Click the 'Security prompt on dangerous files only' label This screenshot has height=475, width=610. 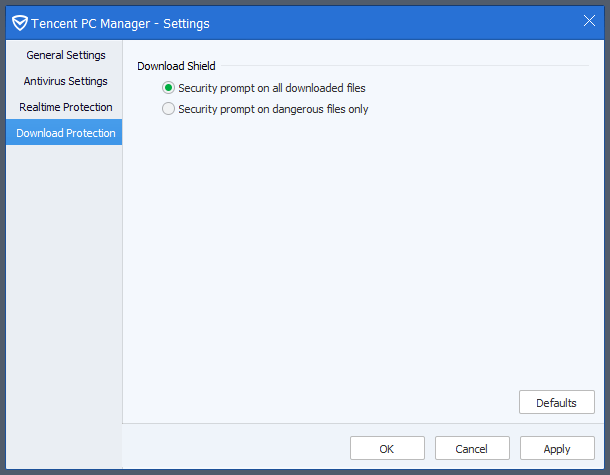click(273, 109)
